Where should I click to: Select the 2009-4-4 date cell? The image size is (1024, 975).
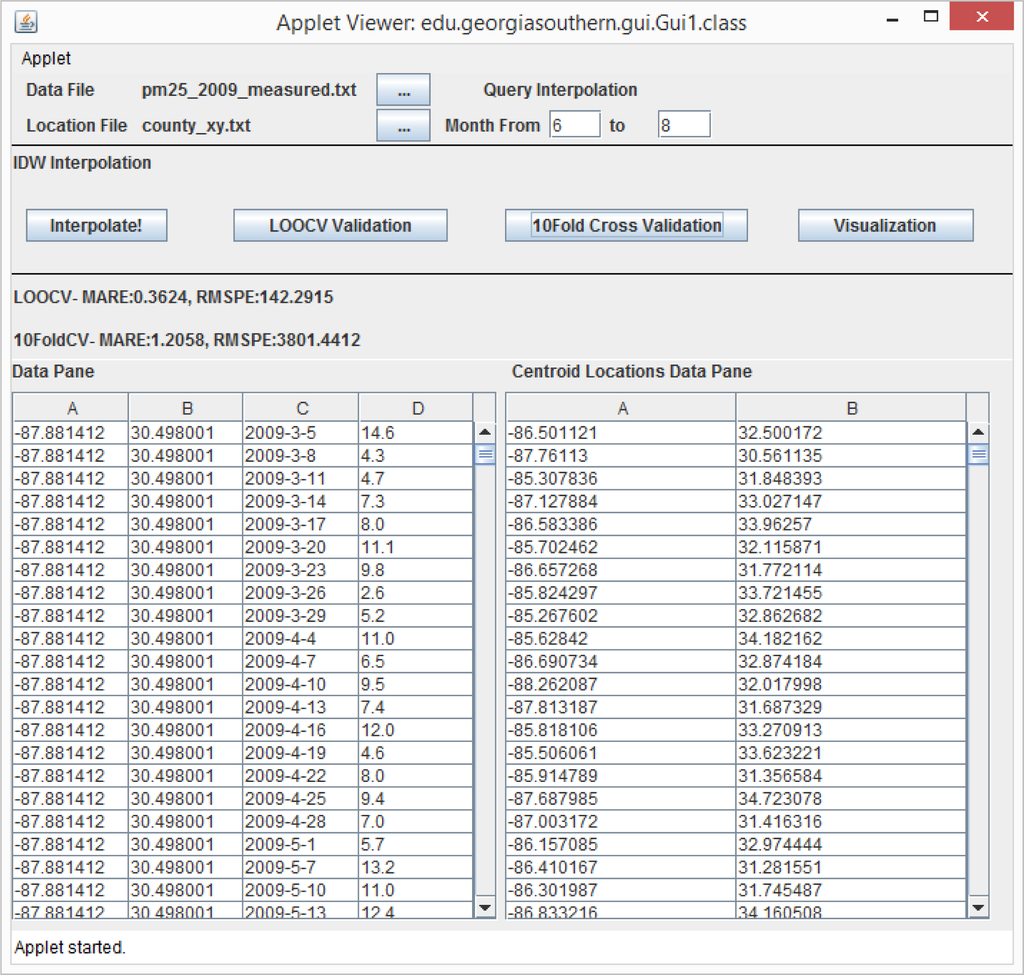coord(300,638)
